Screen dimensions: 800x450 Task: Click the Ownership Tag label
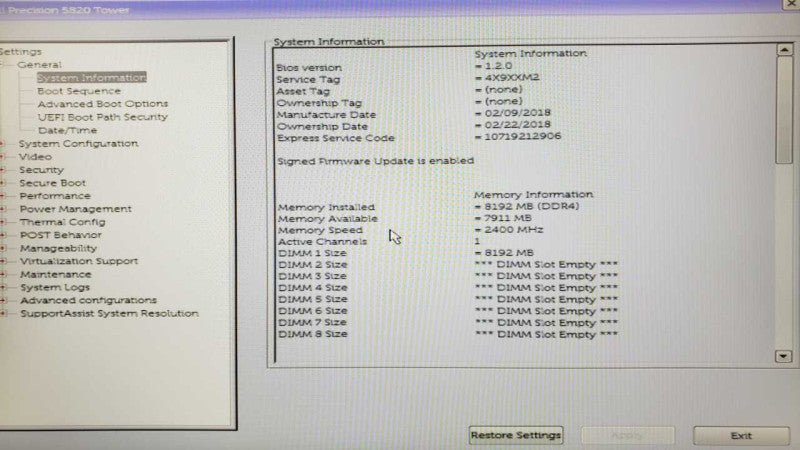(319, 103)
